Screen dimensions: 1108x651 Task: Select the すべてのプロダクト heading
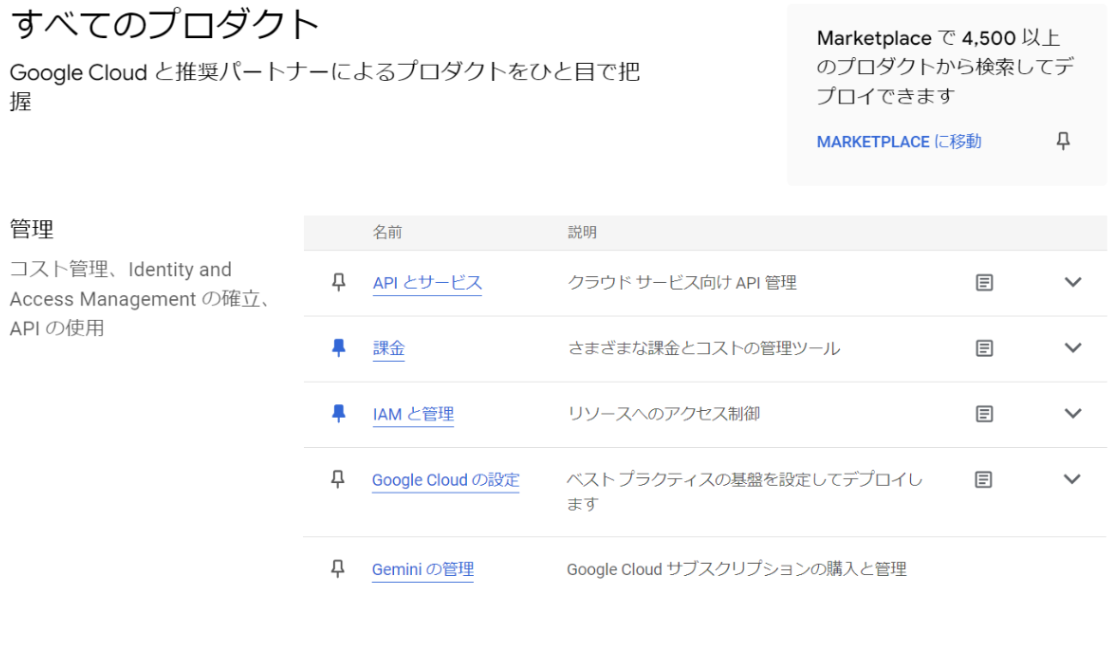pyautogui.click(x=164, y=24)
